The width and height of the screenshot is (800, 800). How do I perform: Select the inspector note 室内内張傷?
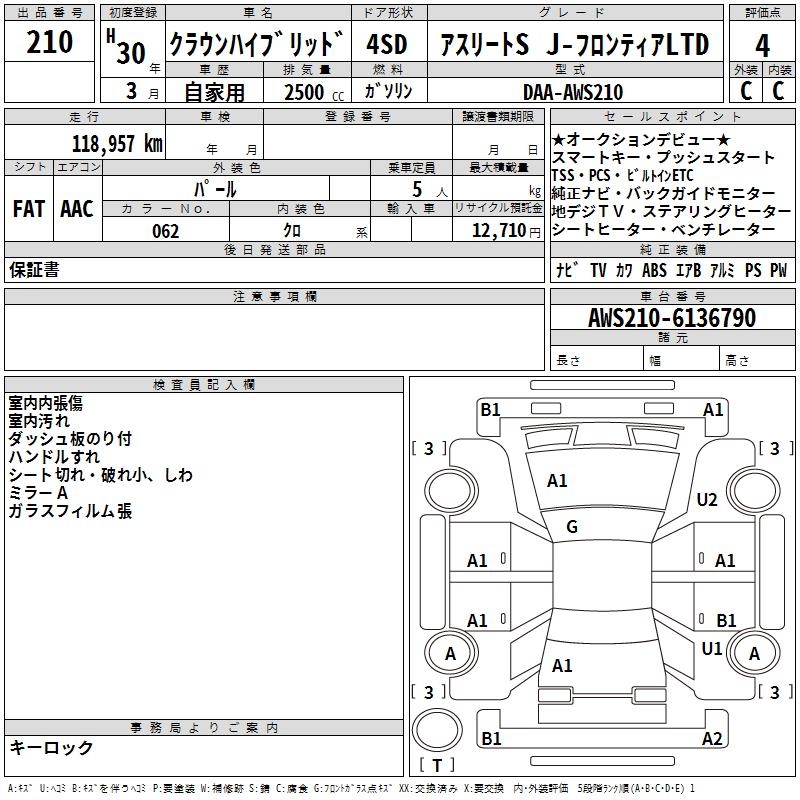(x=45, y=403)
